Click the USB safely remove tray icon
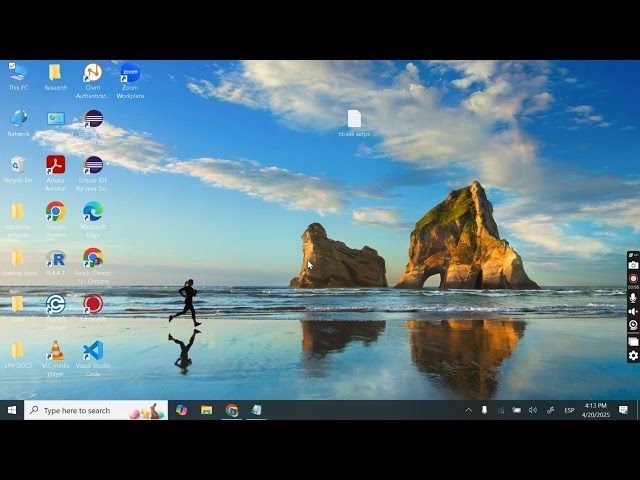This screenshot has height=480, width=640. coord(484,410)
